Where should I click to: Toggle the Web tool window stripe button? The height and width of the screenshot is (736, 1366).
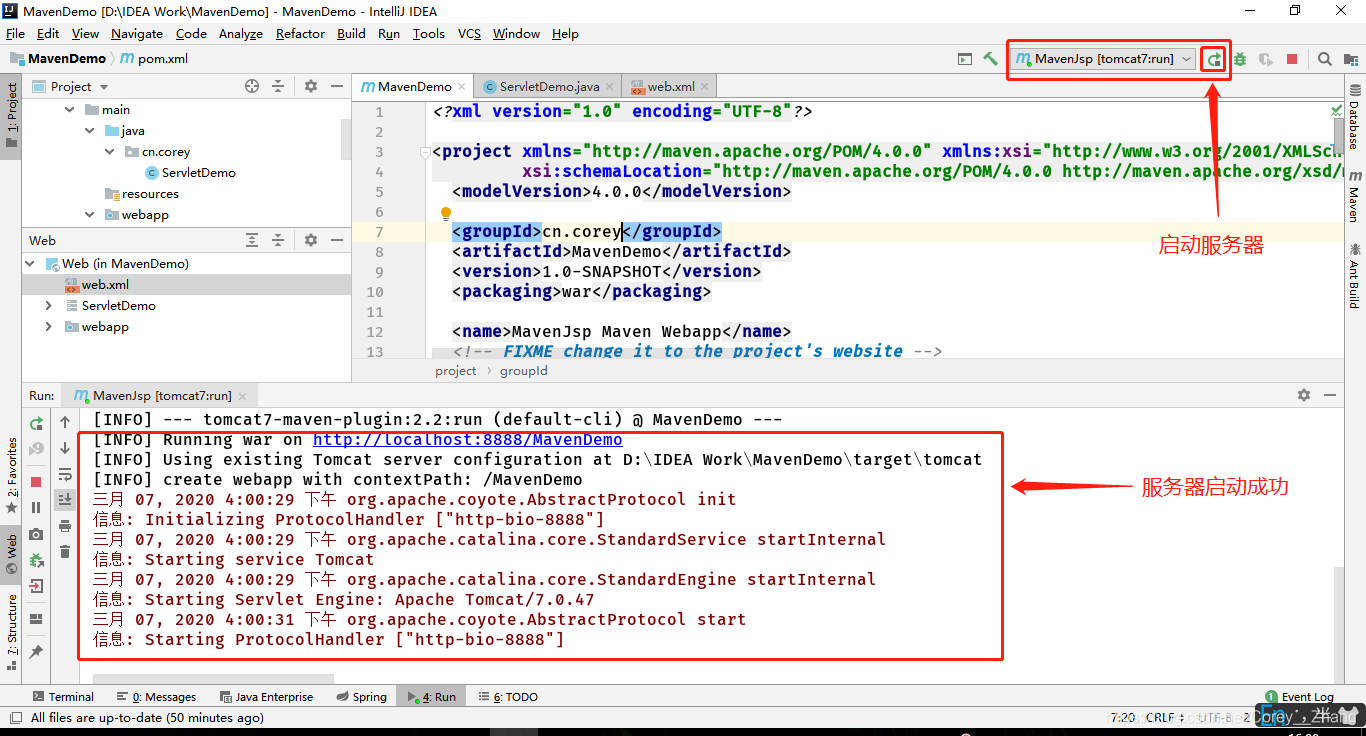coord(11,553)
